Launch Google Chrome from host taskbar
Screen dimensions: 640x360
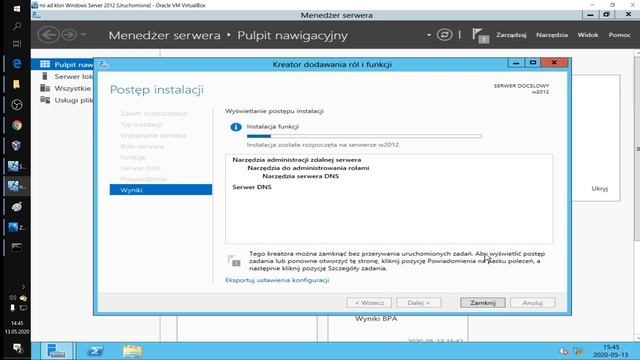point(17,125)
